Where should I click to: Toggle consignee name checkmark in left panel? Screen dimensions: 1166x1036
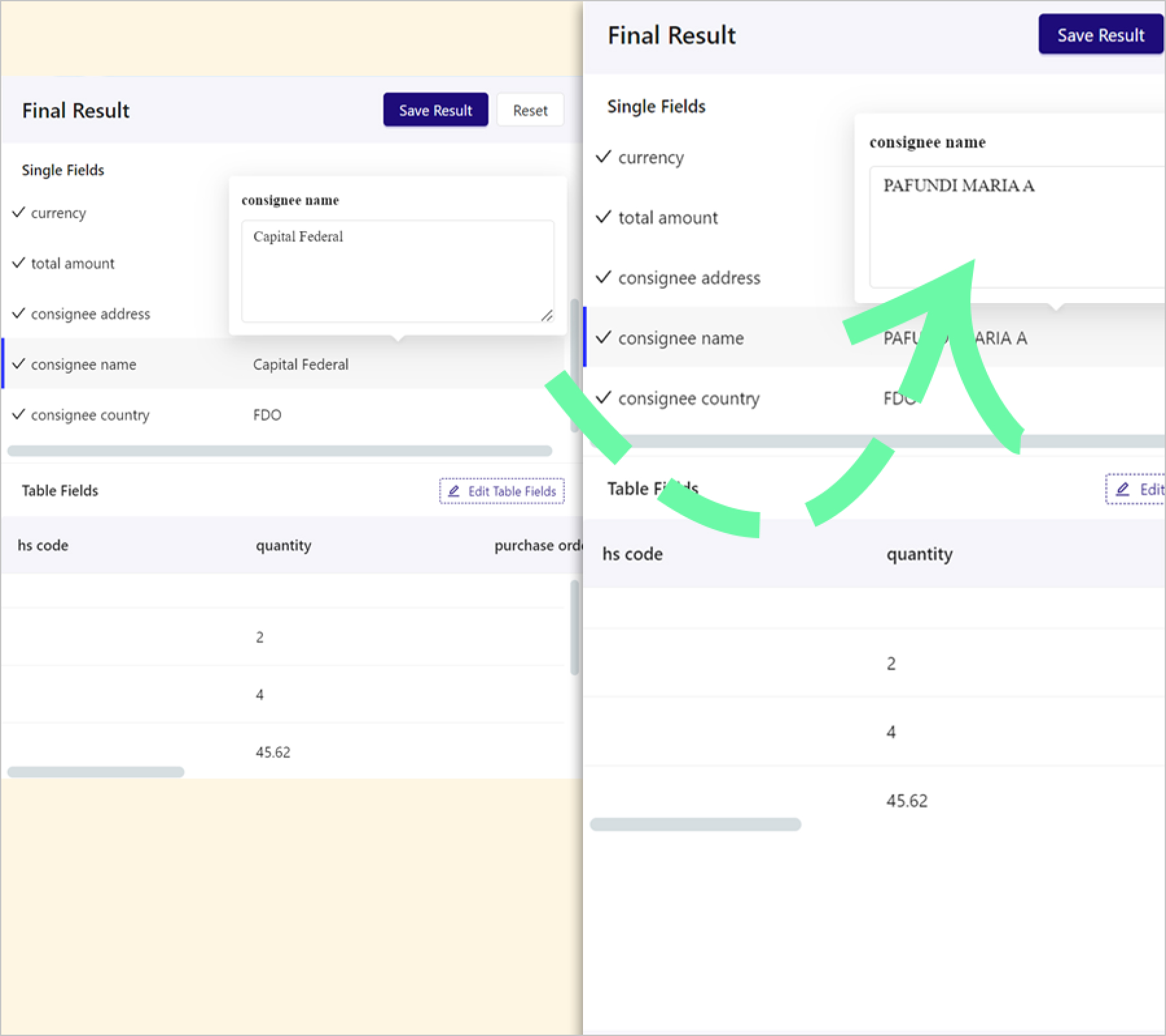pos(19,364)
